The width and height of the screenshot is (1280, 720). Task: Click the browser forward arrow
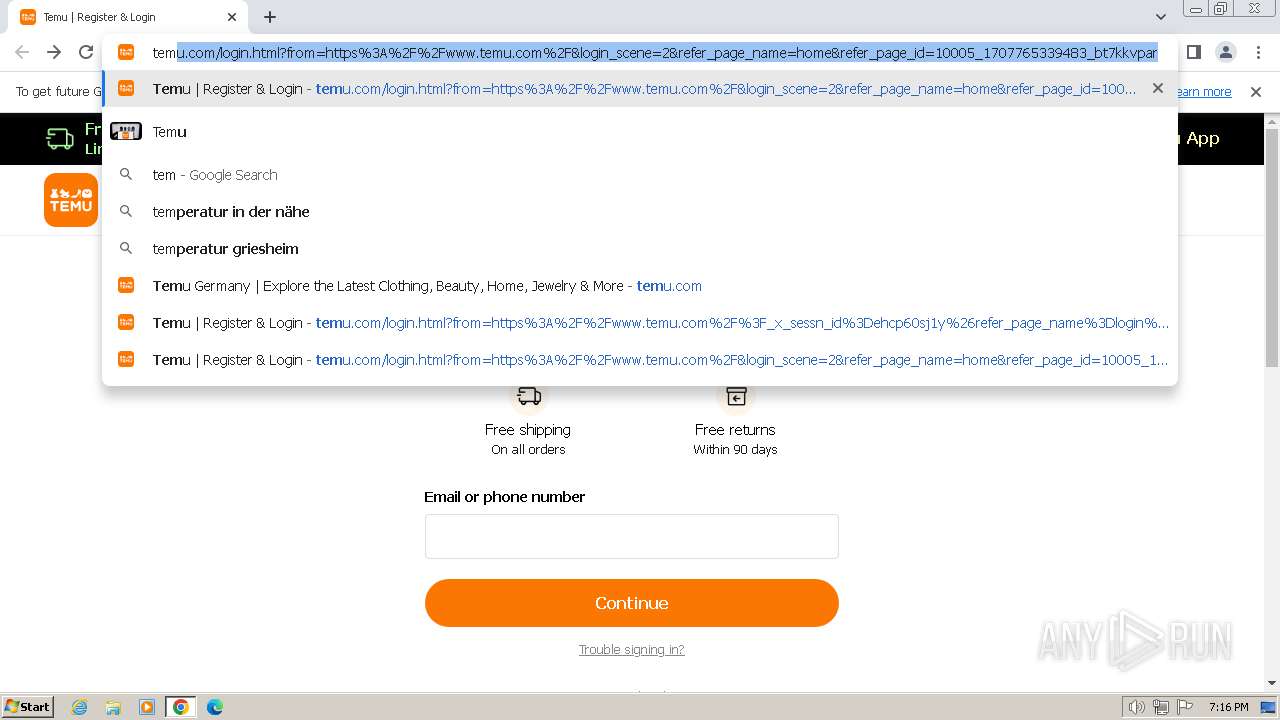(x=54, y=52)
